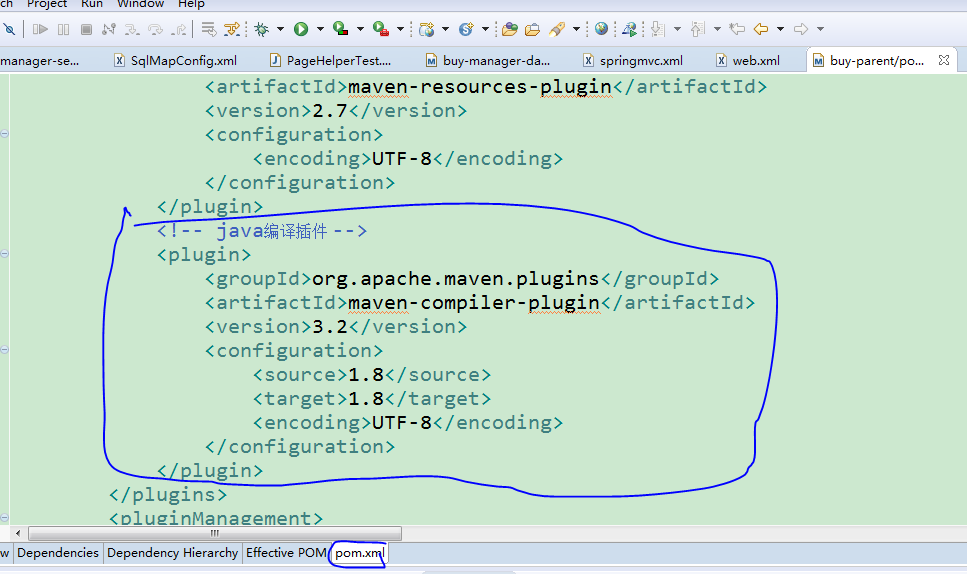Image resolution: width=967 pixels, height=574 pixels.
Task: Click the Step Into icon
Action: (x=132, y=29)
